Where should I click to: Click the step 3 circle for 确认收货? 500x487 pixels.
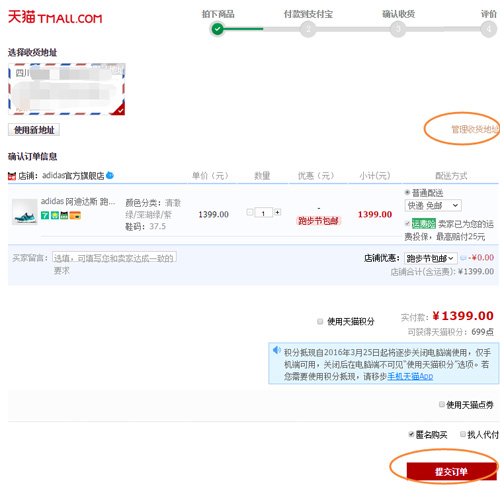pyautogui.click(x=398, y=29)
